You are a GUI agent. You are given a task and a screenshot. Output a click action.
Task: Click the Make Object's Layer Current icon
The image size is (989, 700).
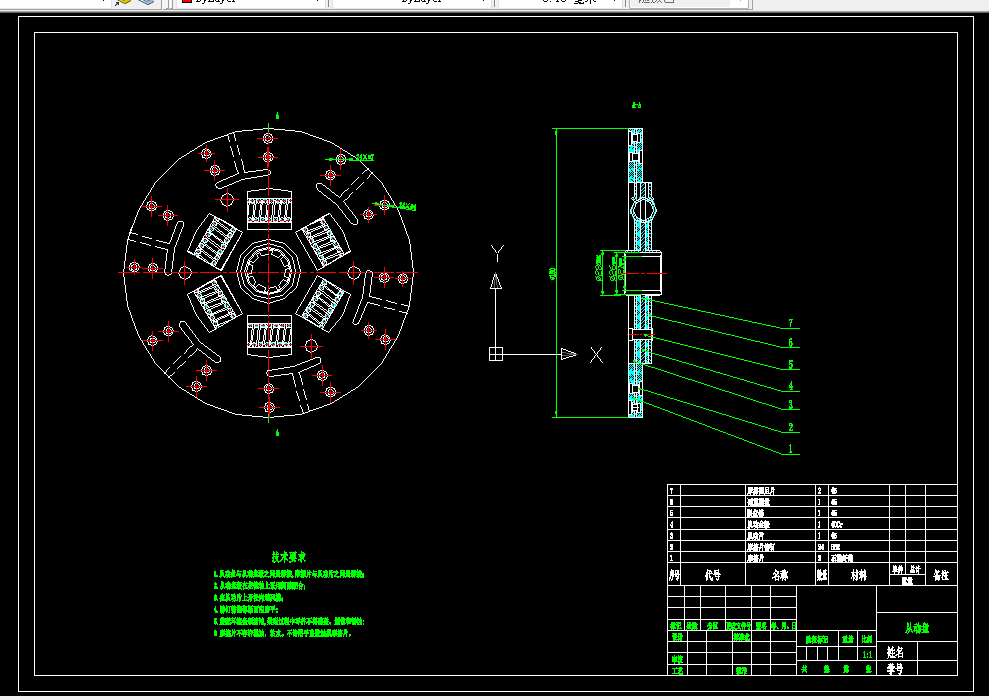[123, 2]
